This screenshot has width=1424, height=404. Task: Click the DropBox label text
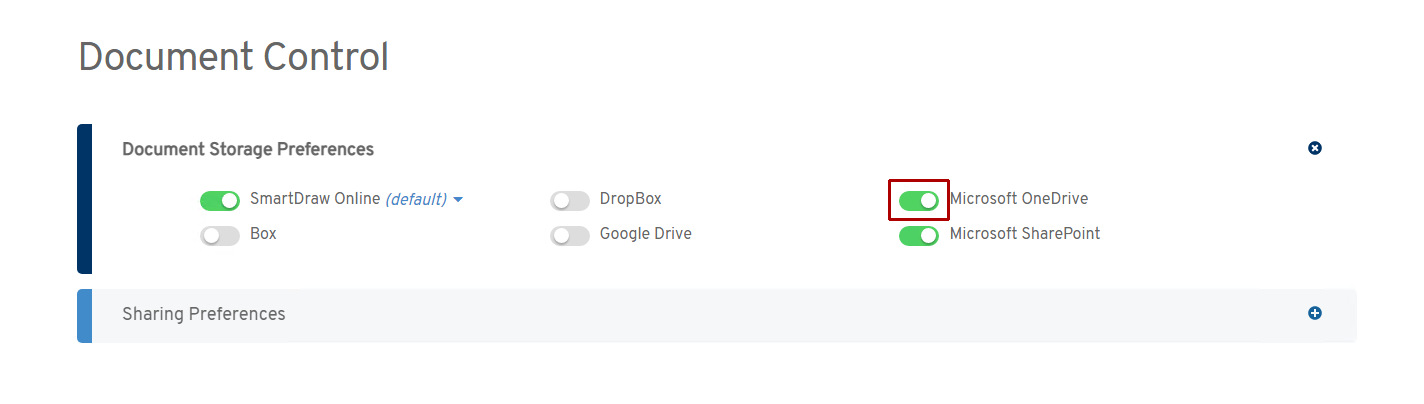pos(630,199)
